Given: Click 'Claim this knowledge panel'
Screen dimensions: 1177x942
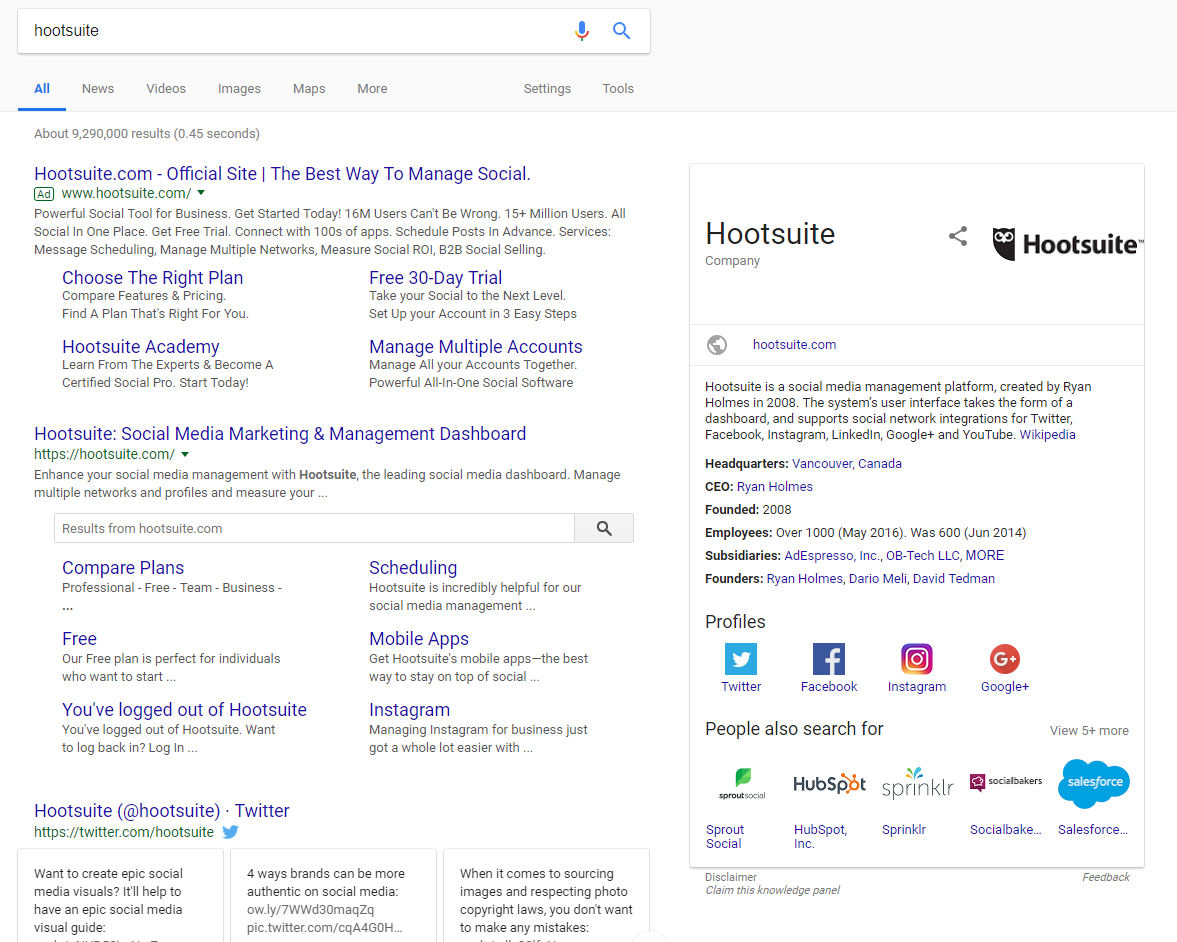Looking at the screenshot, I should tap(772, 890).
